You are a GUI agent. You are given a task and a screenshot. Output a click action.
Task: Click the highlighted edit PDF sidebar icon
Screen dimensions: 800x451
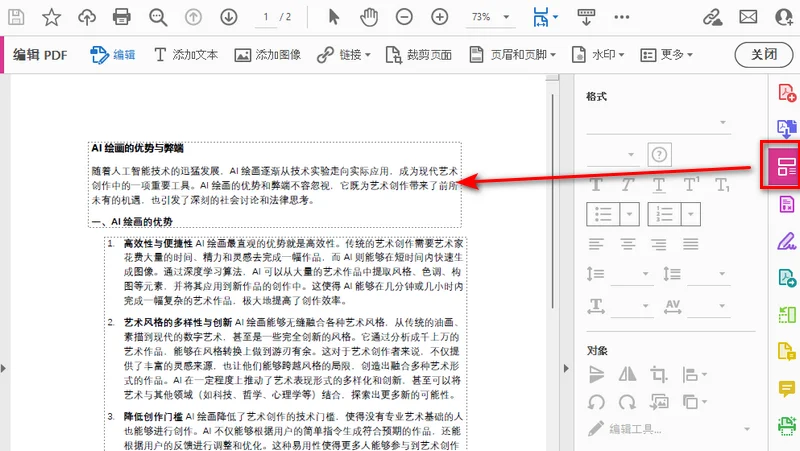[x=786, y=166]
